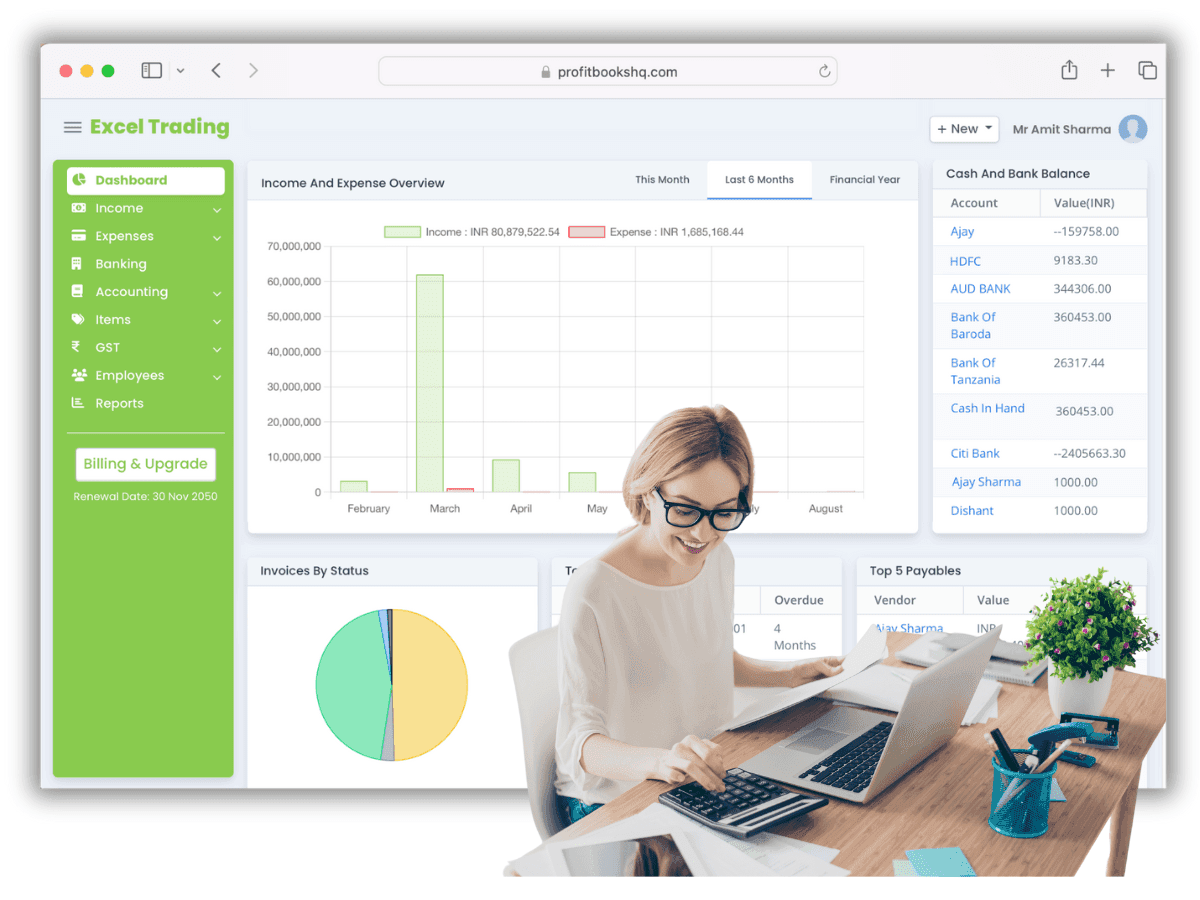This screenshot has height=900, width=1200.
Task: Click the Expenses card icon in the sidebar
Action: (78, 235)
